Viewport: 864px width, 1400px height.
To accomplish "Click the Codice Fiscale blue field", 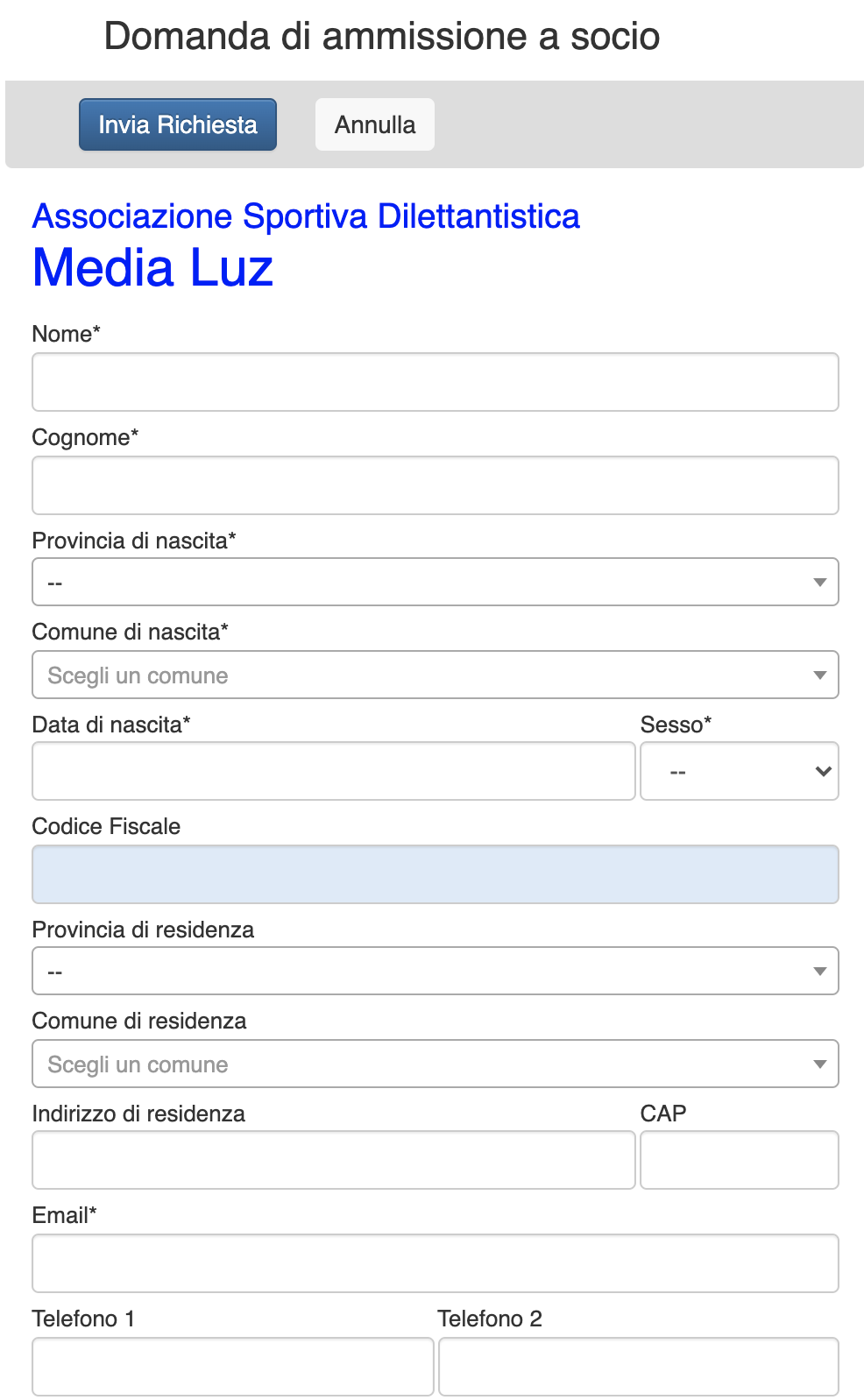I will (435, 874).
